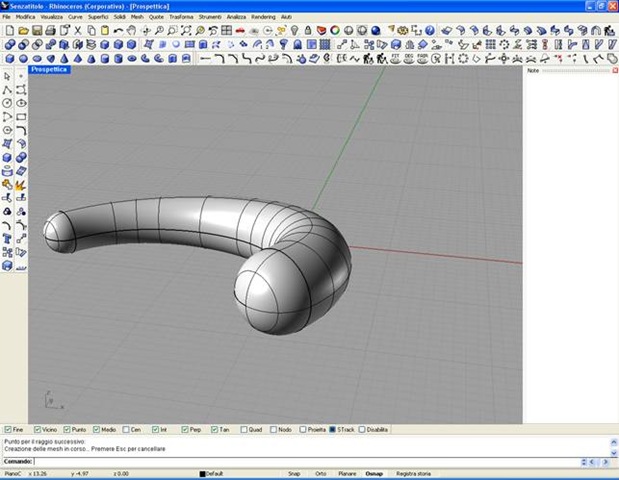
Task: Save the model with the floppy icon
Action: pyautogui.click(x=37, y=31)
